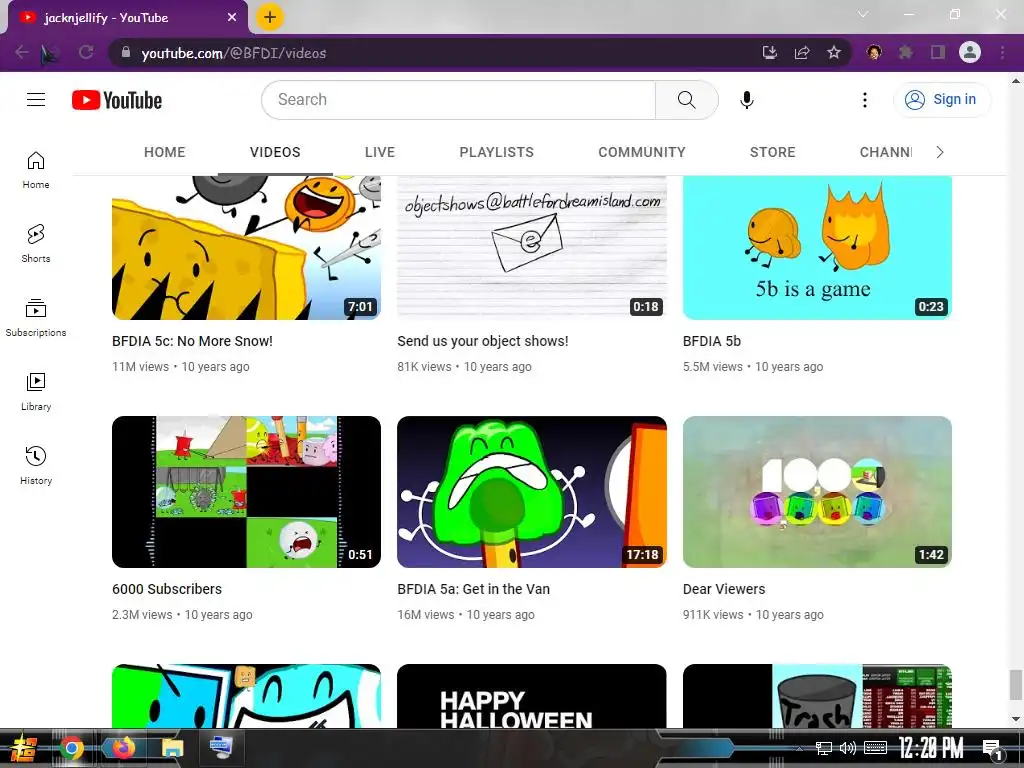Viewport: 1024px width, 768px height.
Task: Open the browser extensions puzzle icon
Action: click(x=906, y=52)
